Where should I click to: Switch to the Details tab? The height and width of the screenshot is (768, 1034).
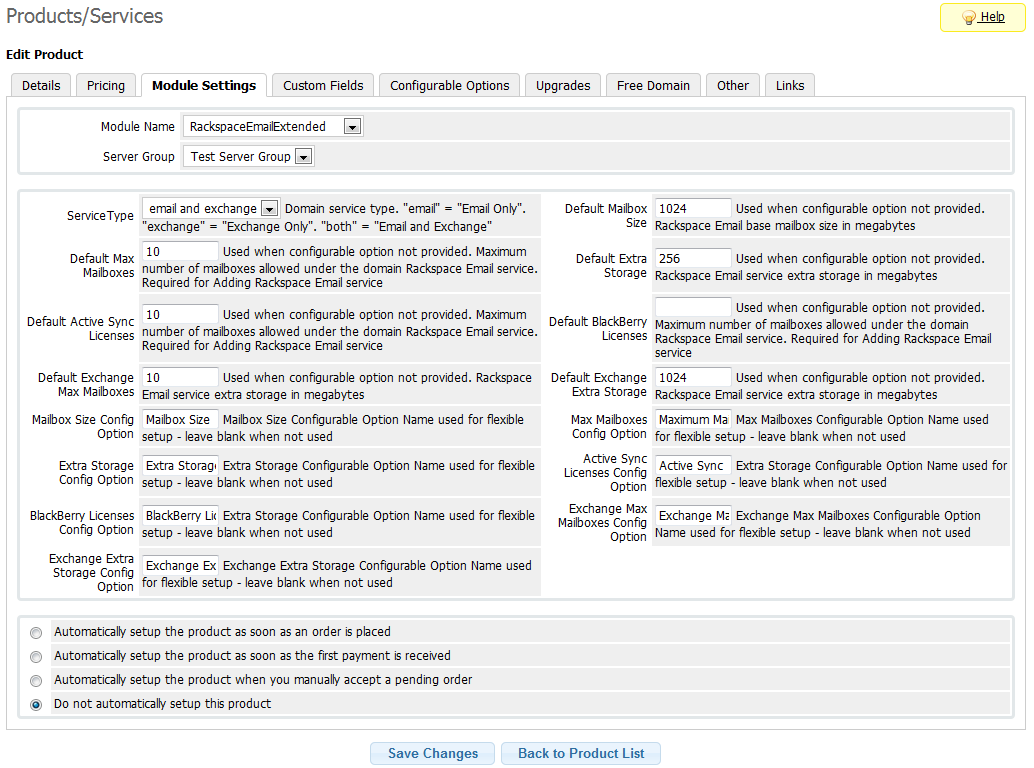(x=40, y=85)
